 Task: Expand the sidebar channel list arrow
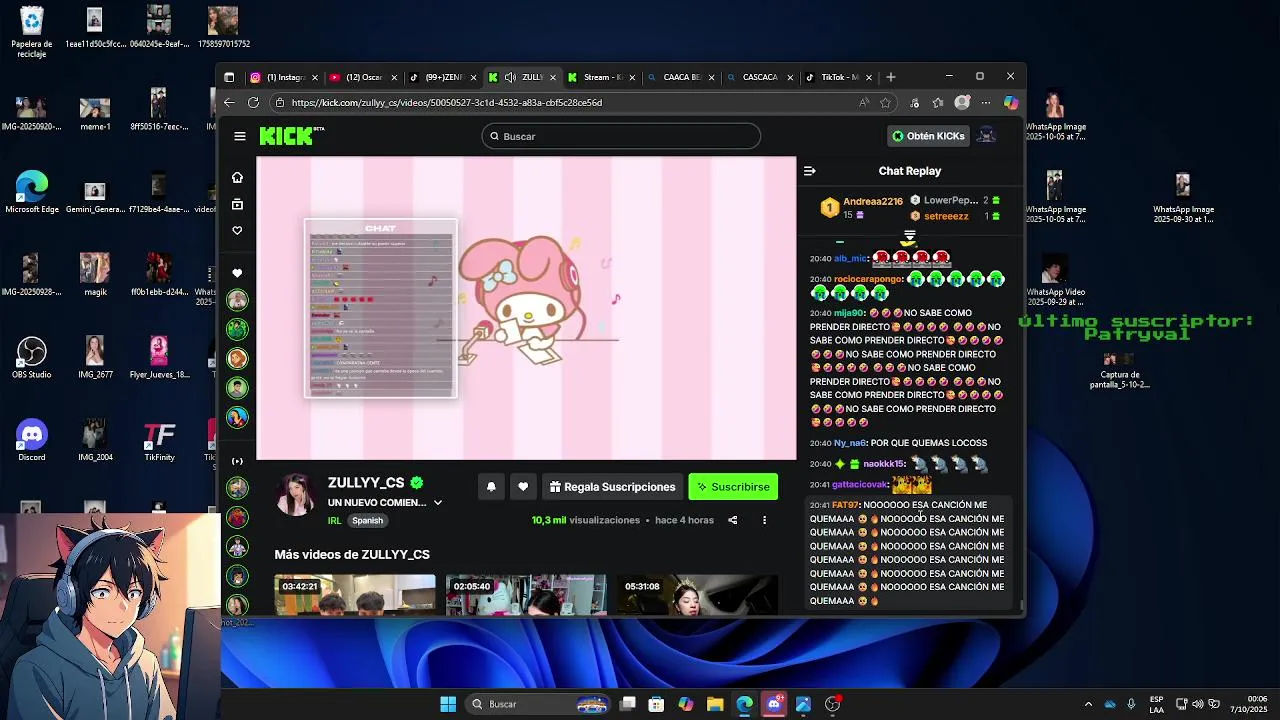[237, 461]
